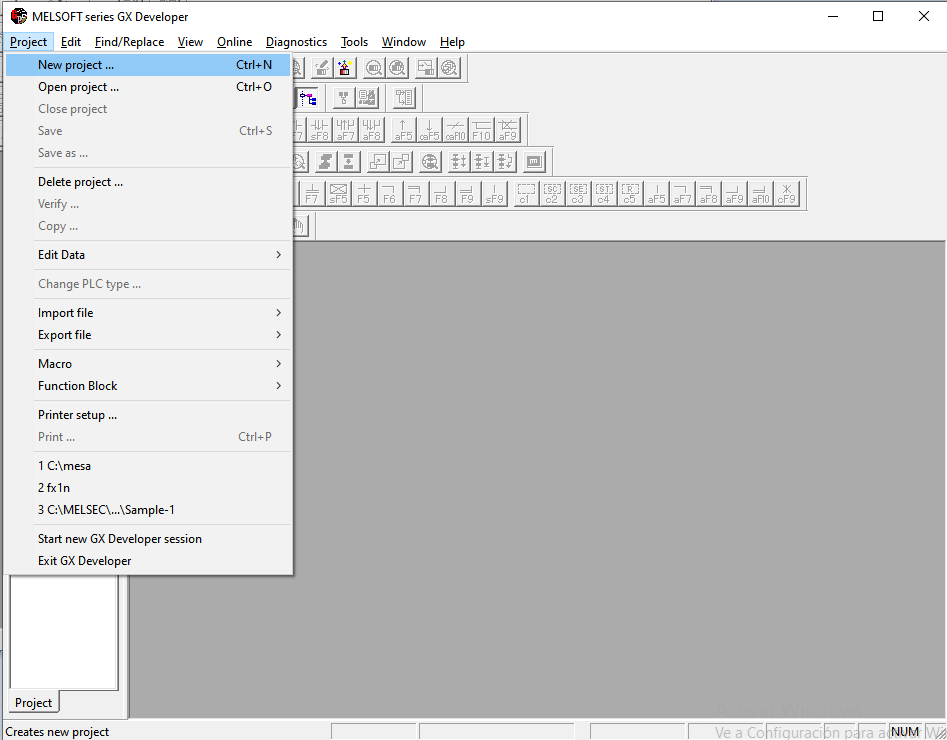Expand the Edit Data submenu arrow
Screen dimensions: 947x740
tap(278, 255)
